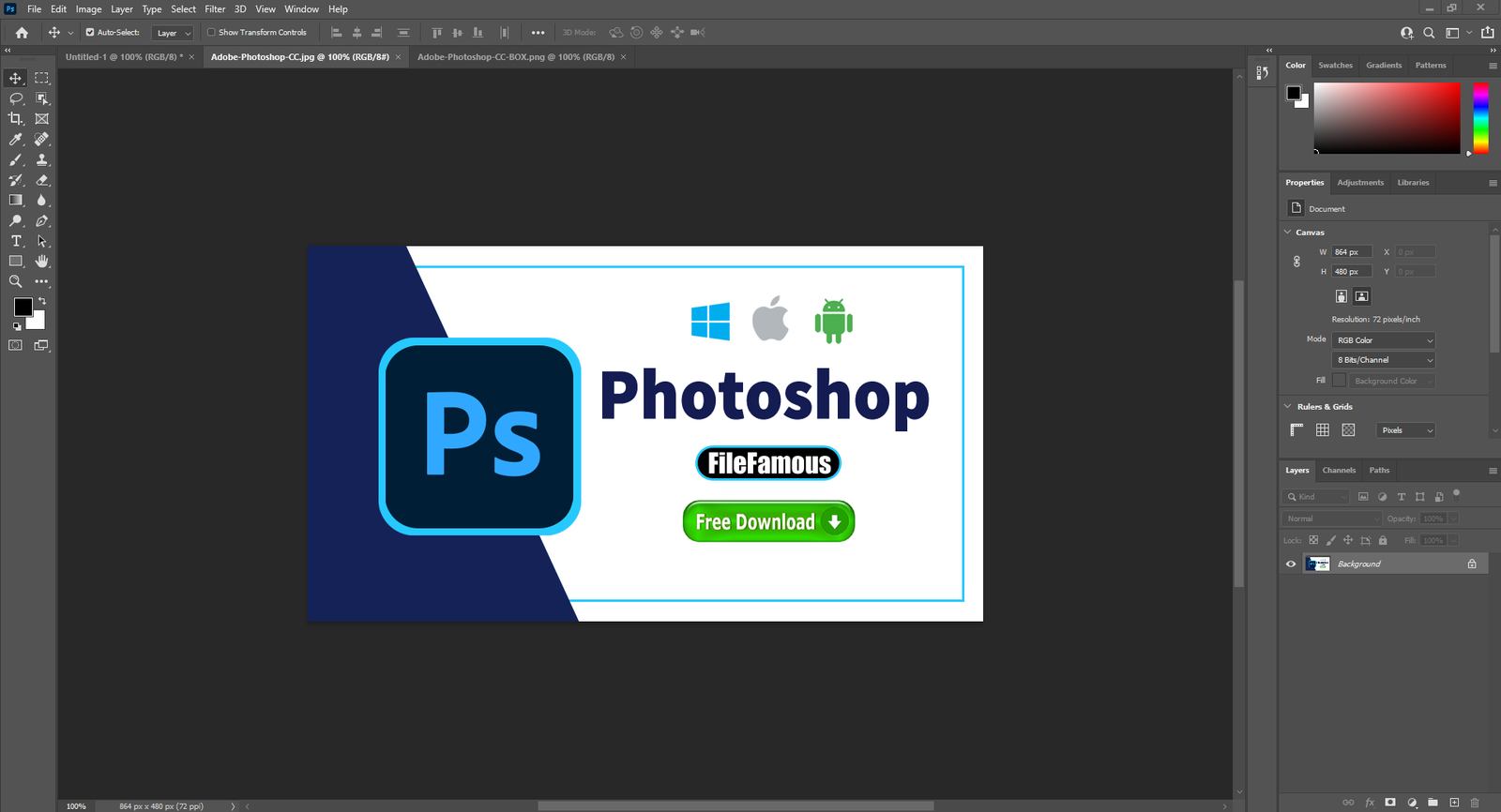Screen dimensions: 1501x812
Task: Open the Window menu
Action: 301,9
